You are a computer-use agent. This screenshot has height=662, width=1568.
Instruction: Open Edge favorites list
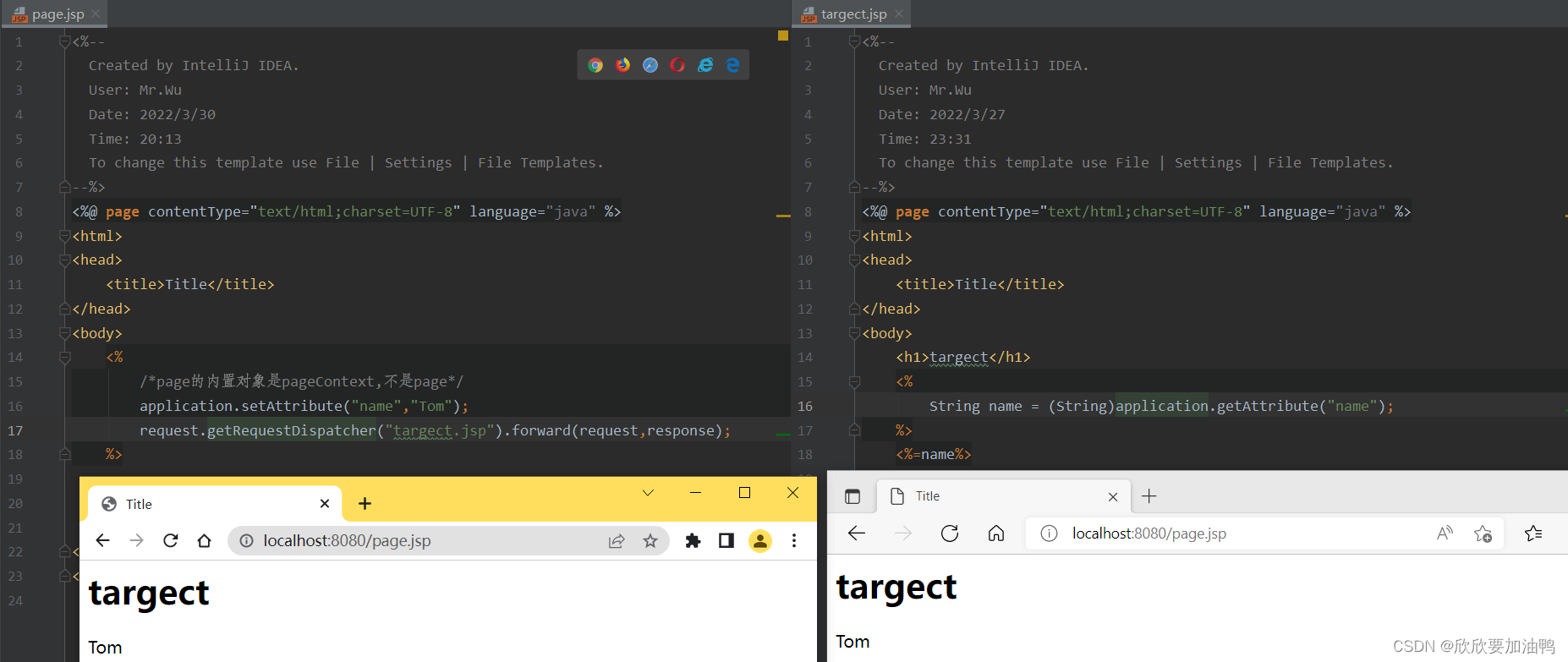[1533, 533]
